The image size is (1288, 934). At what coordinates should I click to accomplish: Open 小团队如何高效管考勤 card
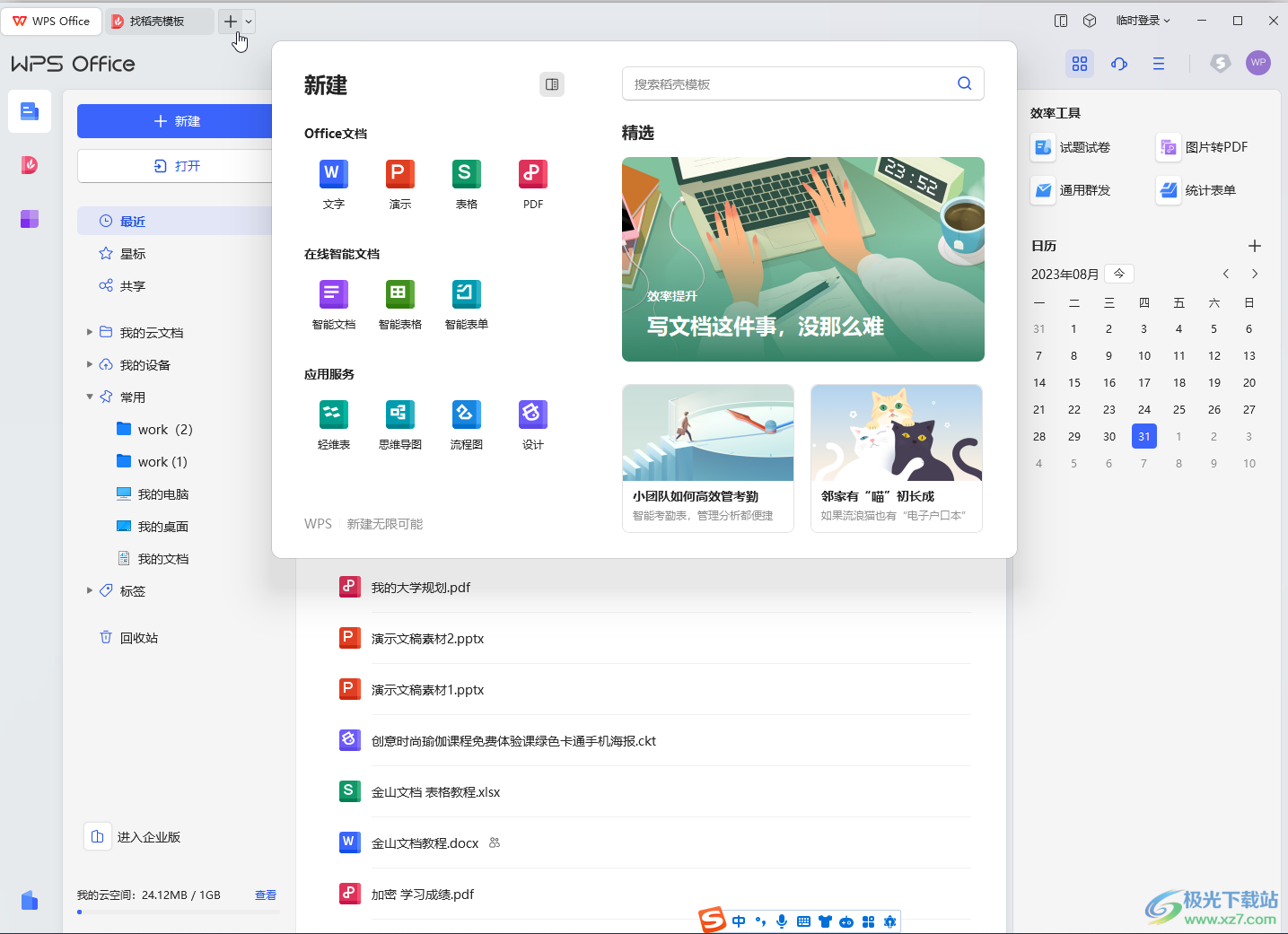point(708,458)
